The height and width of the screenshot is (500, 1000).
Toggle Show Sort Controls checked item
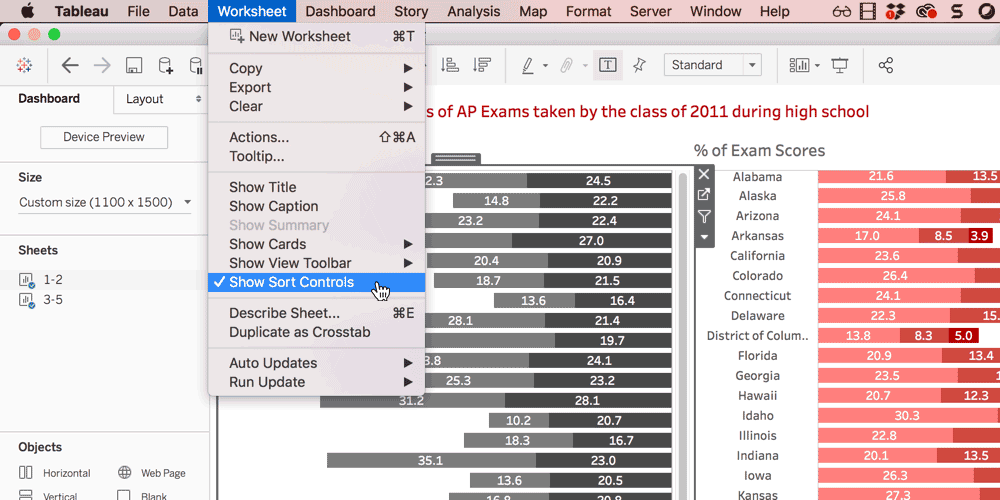[316, 283]
